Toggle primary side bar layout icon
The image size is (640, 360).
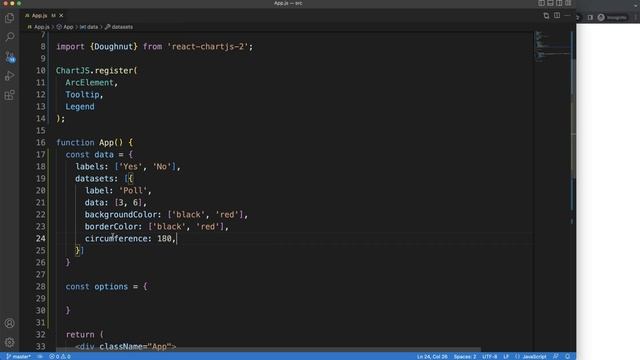point(541,3)
